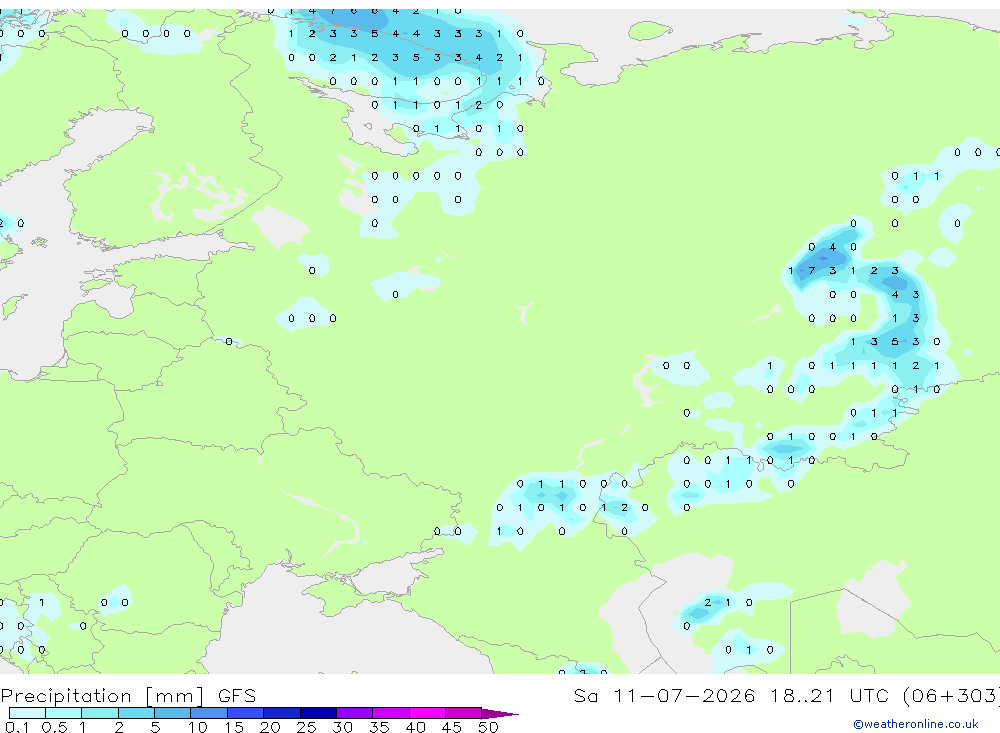Viewport: 1000px width, 733px height.
Task: Click the '15' legend scale label
Action: click(233, 727)
